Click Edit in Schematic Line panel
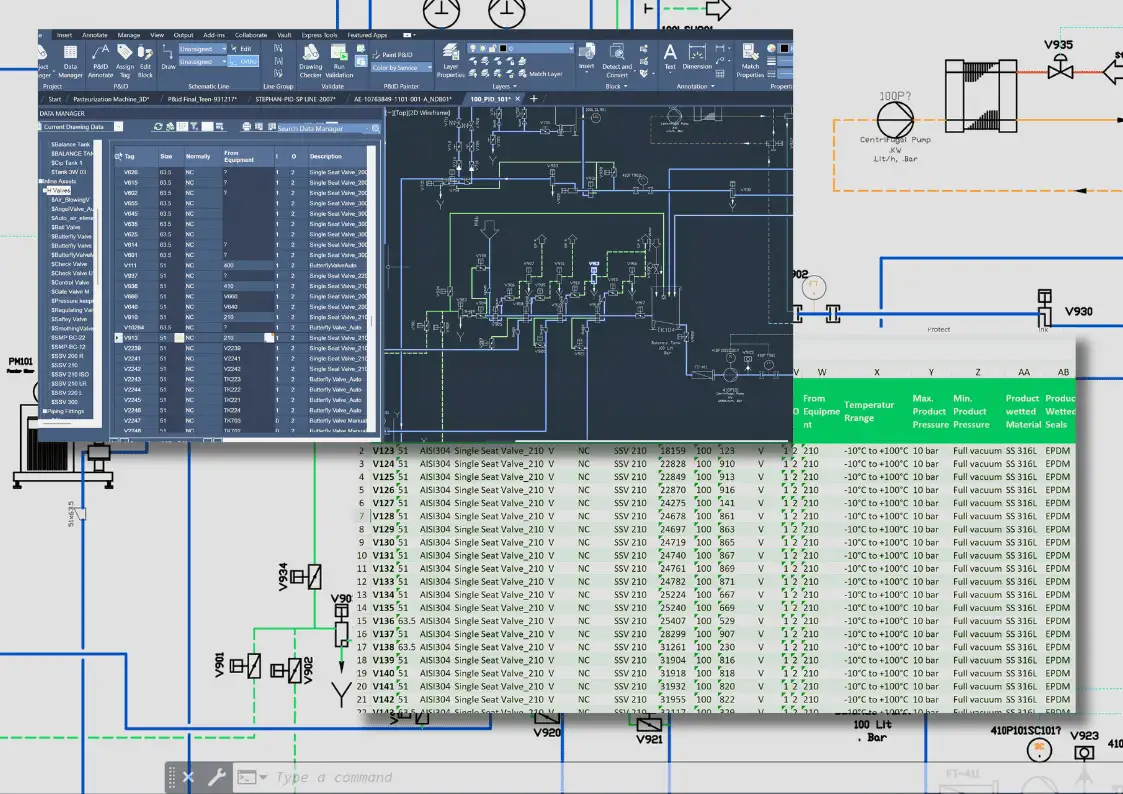Screen dimensions: 1123x794 pyautogui.click(x=241, y=49)
